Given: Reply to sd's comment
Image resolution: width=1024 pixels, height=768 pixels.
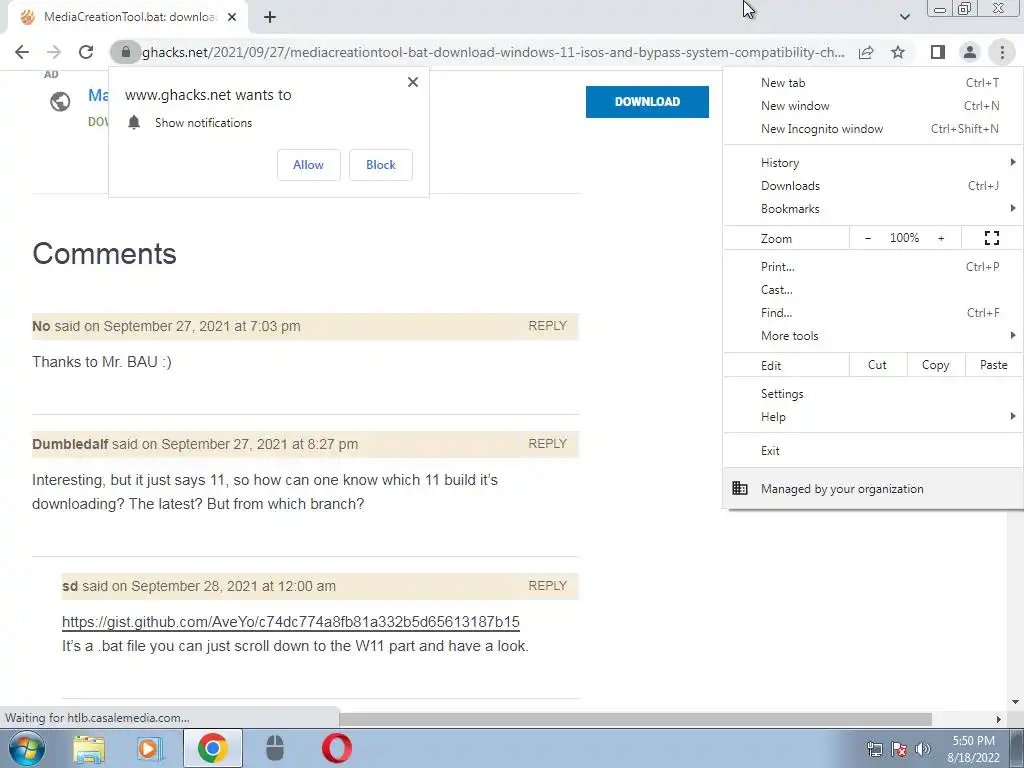Looking at the screenshot, I should pos(547,586).
